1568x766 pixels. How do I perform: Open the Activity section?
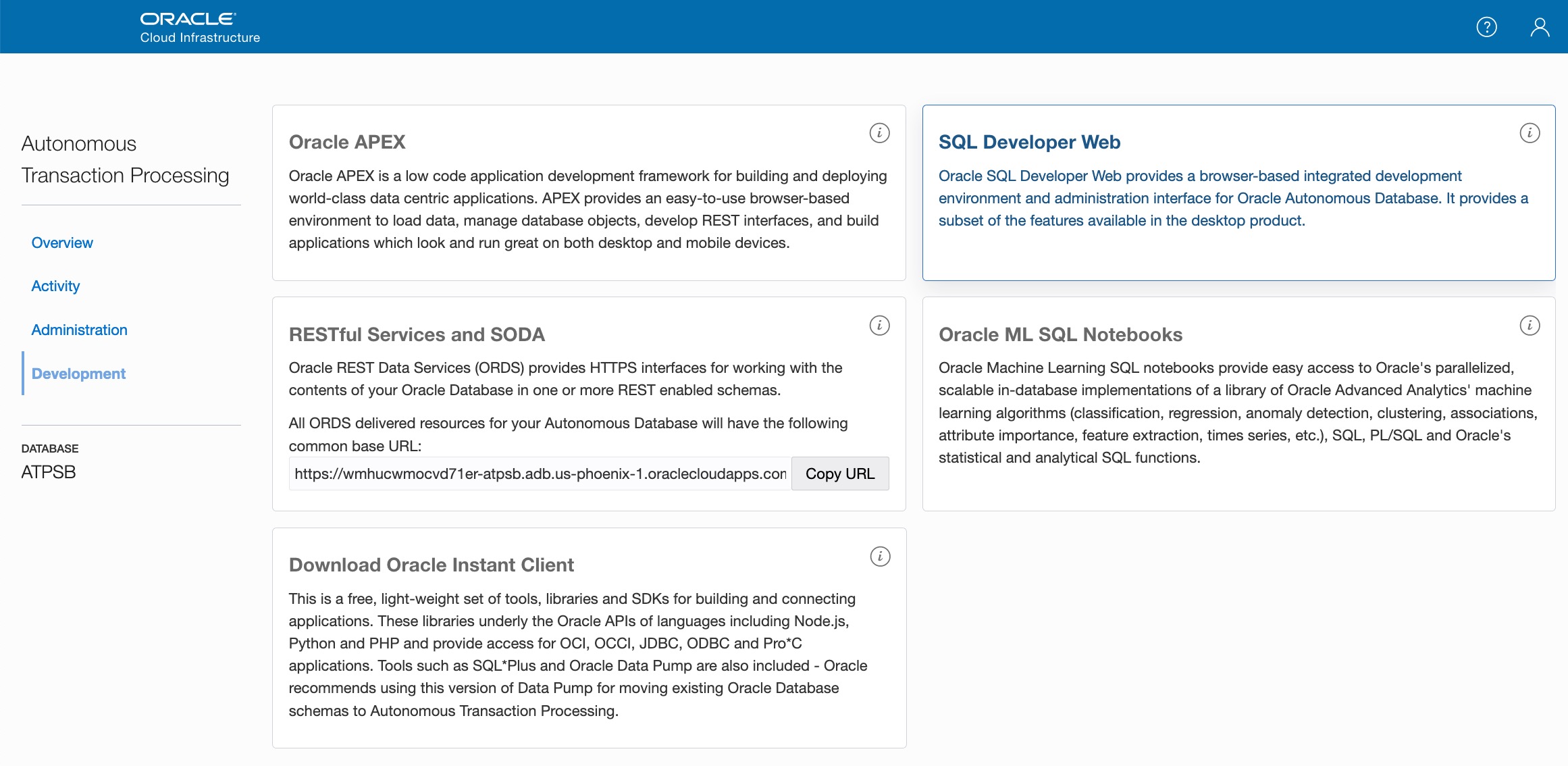pyautogui.click(x=55, y=286)
